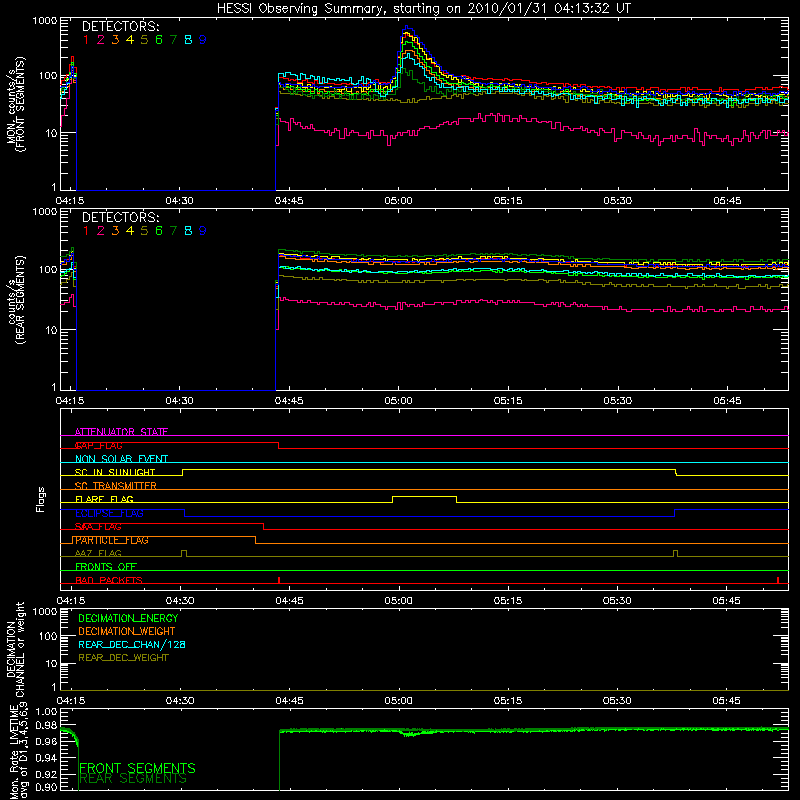Click 04:30 tick label under decimation panel
800x800 pixels.
[180, 701]
